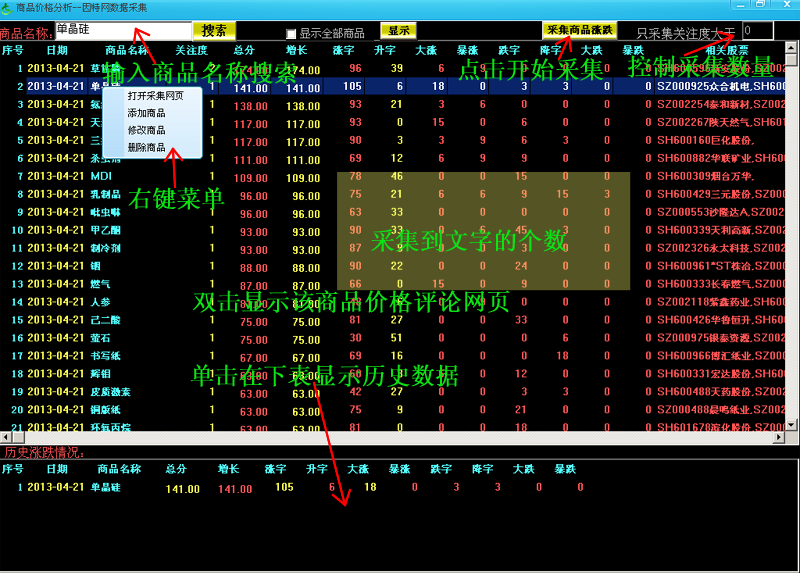This screenshot has height=573, width=800.
Task: Click the 关注度 threshold number field
Action: 758,31
